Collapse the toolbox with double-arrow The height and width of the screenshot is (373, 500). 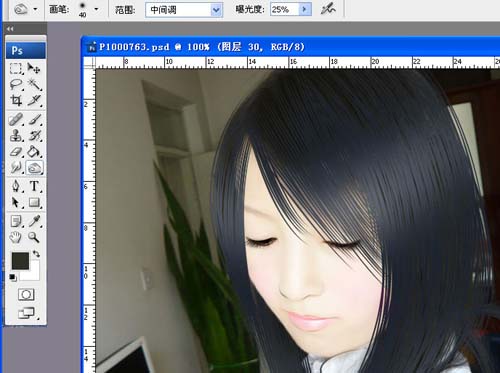coord(10,29)
